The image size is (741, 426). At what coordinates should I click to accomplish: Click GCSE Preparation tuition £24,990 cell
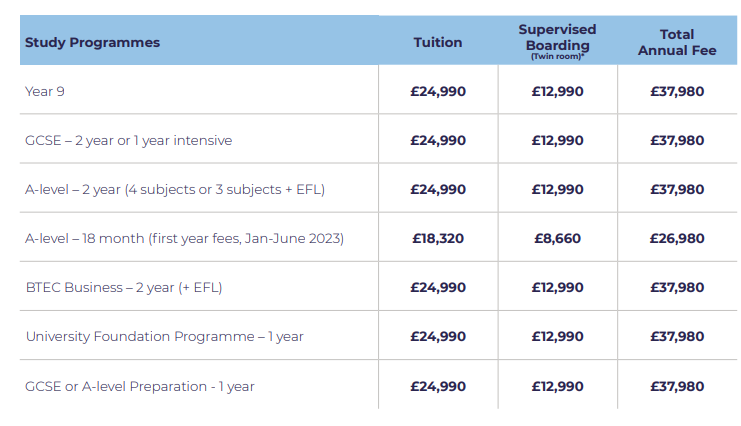(x=438, y=386)
